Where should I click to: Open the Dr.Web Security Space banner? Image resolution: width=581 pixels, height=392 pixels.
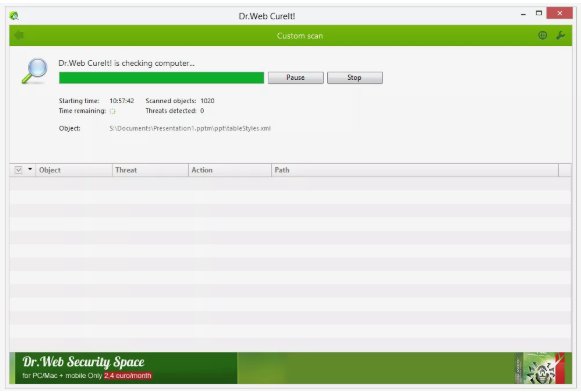(290, 368)
